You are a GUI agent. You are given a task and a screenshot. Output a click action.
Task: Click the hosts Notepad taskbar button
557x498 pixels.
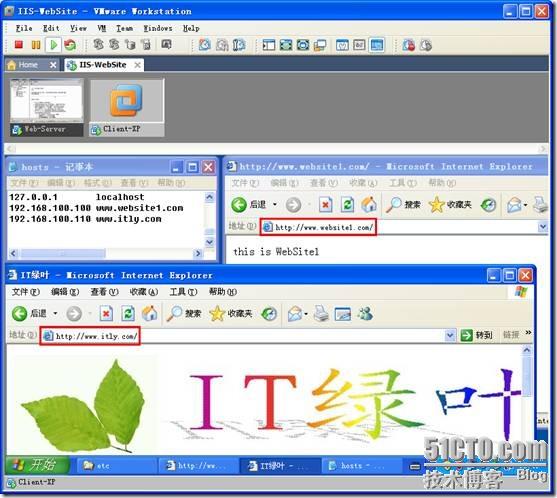pos(362,466)
